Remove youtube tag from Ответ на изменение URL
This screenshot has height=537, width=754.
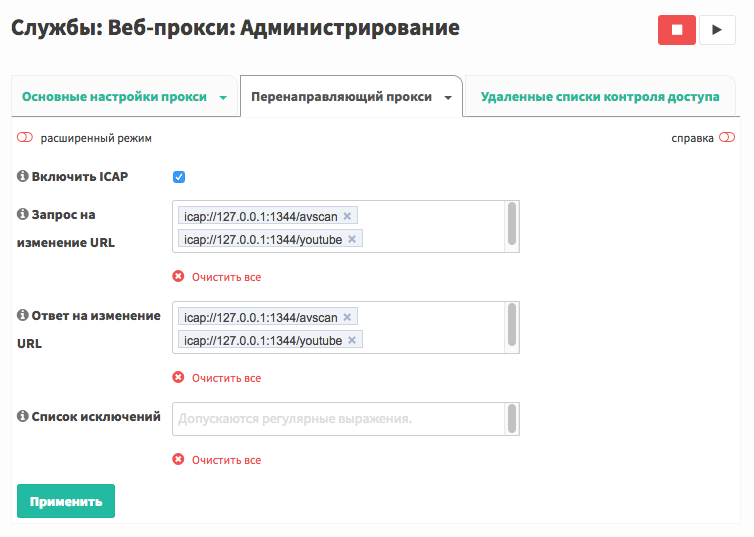352,340
